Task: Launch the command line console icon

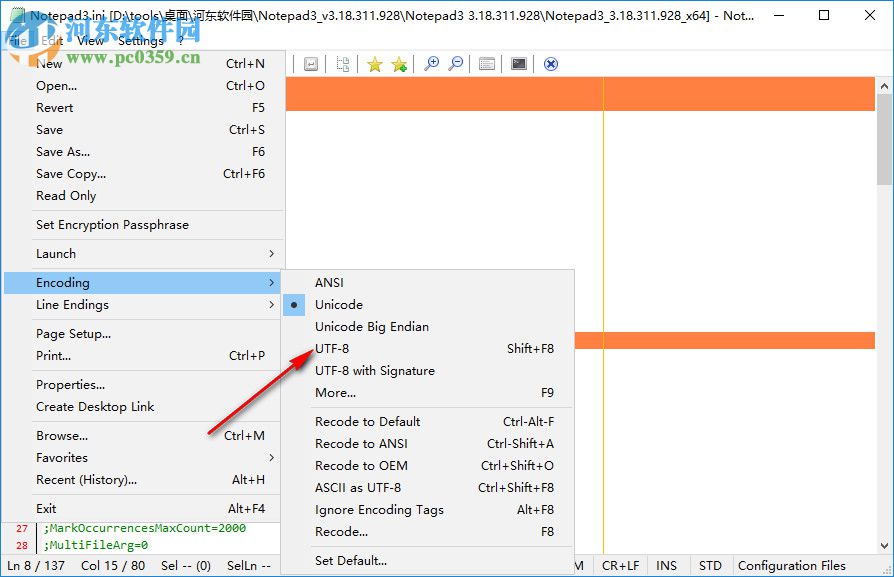Action: tap(519, 64)
